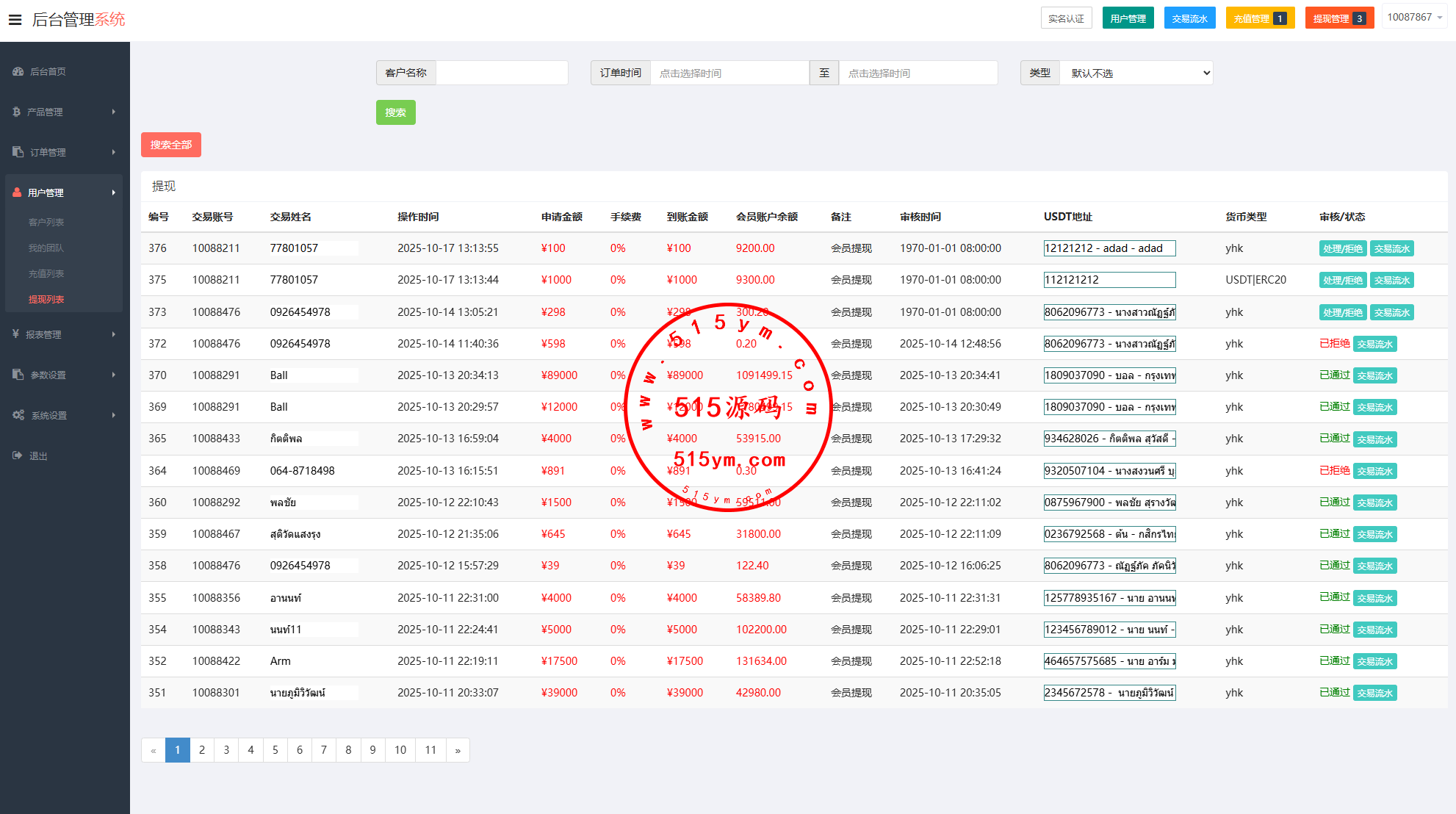Click the dashboard icon for 后台首页

[18, 72]
